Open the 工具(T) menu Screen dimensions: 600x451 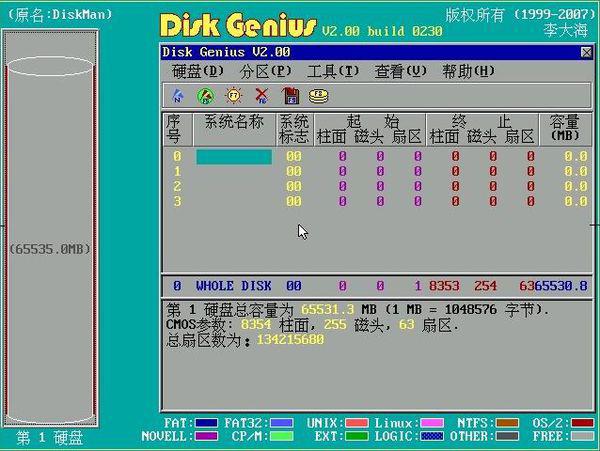[x=333, y=72]
